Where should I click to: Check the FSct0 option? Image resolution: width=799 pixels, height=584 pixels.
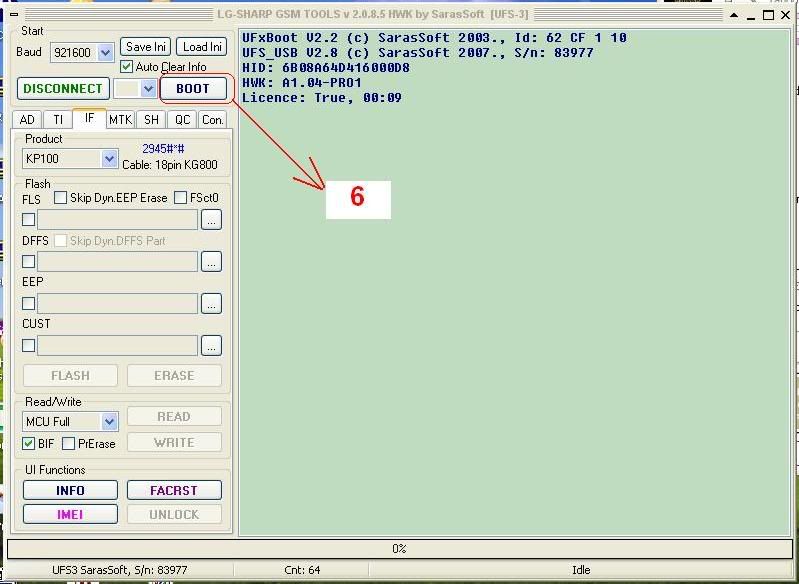click(x=180, y=198)
